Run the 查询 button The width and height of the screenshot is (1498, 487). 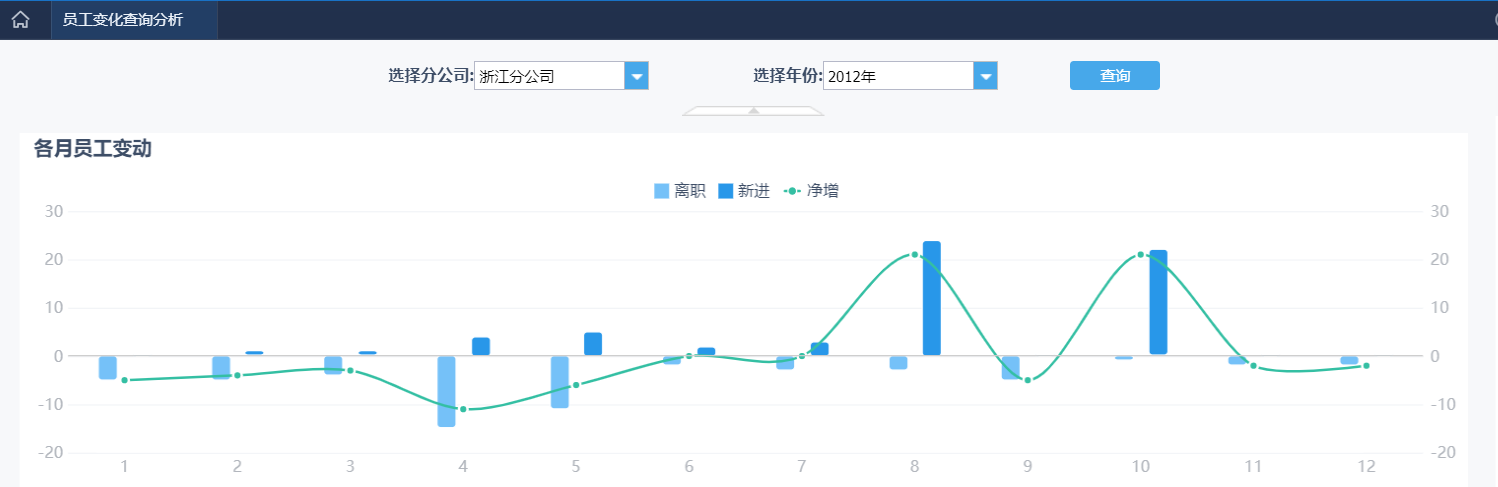tap(1115, 76)
